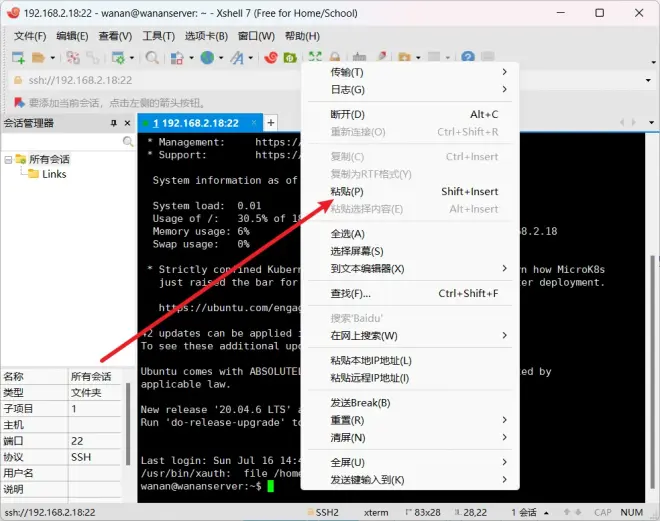Viewport: 660px width, 521px height.
Task: Click the 文件夹 type value cell
Action: pos(95,393)
